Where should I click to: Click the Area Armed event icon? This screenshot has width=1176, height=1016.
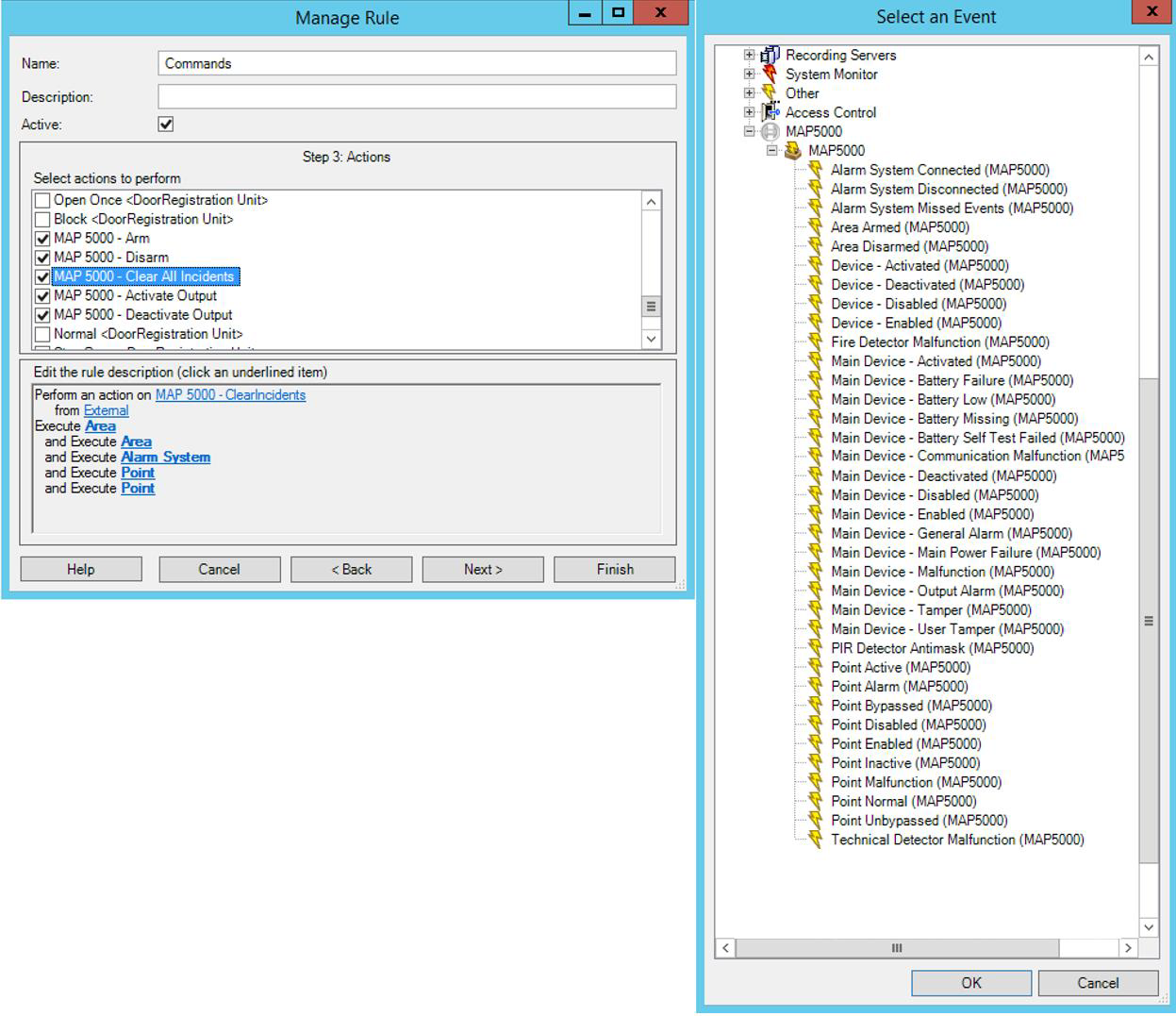816,227
